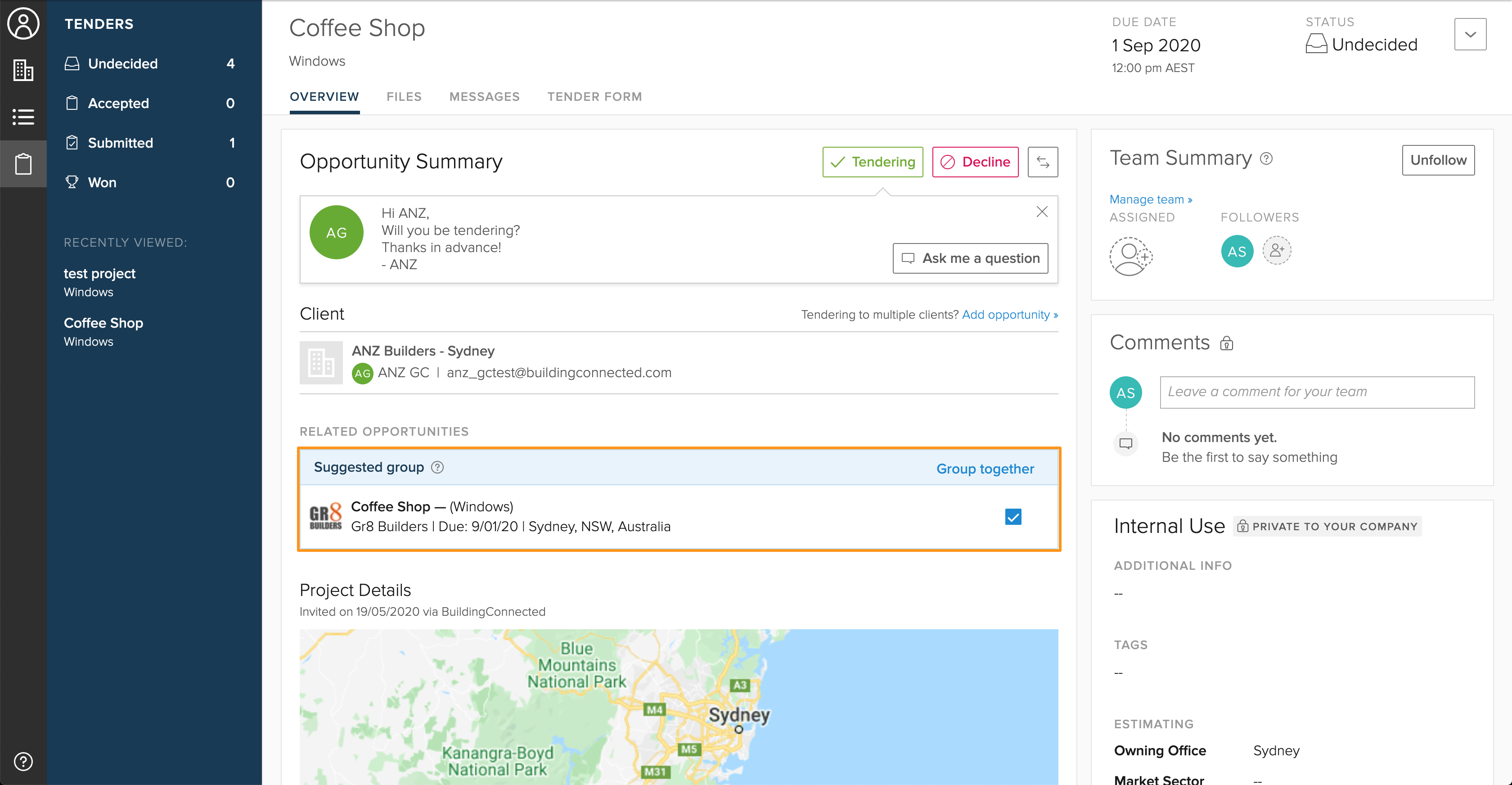The image size is (1512, 785).
Task: Click Additional Info value field
Action: [x=1118, y=594]
